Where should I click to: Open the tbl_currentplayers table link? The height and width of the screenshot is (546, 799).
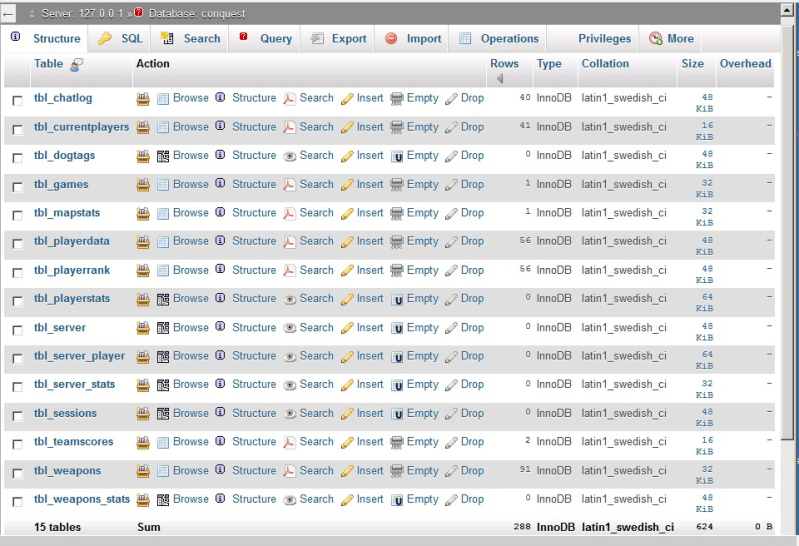point(81,127)
